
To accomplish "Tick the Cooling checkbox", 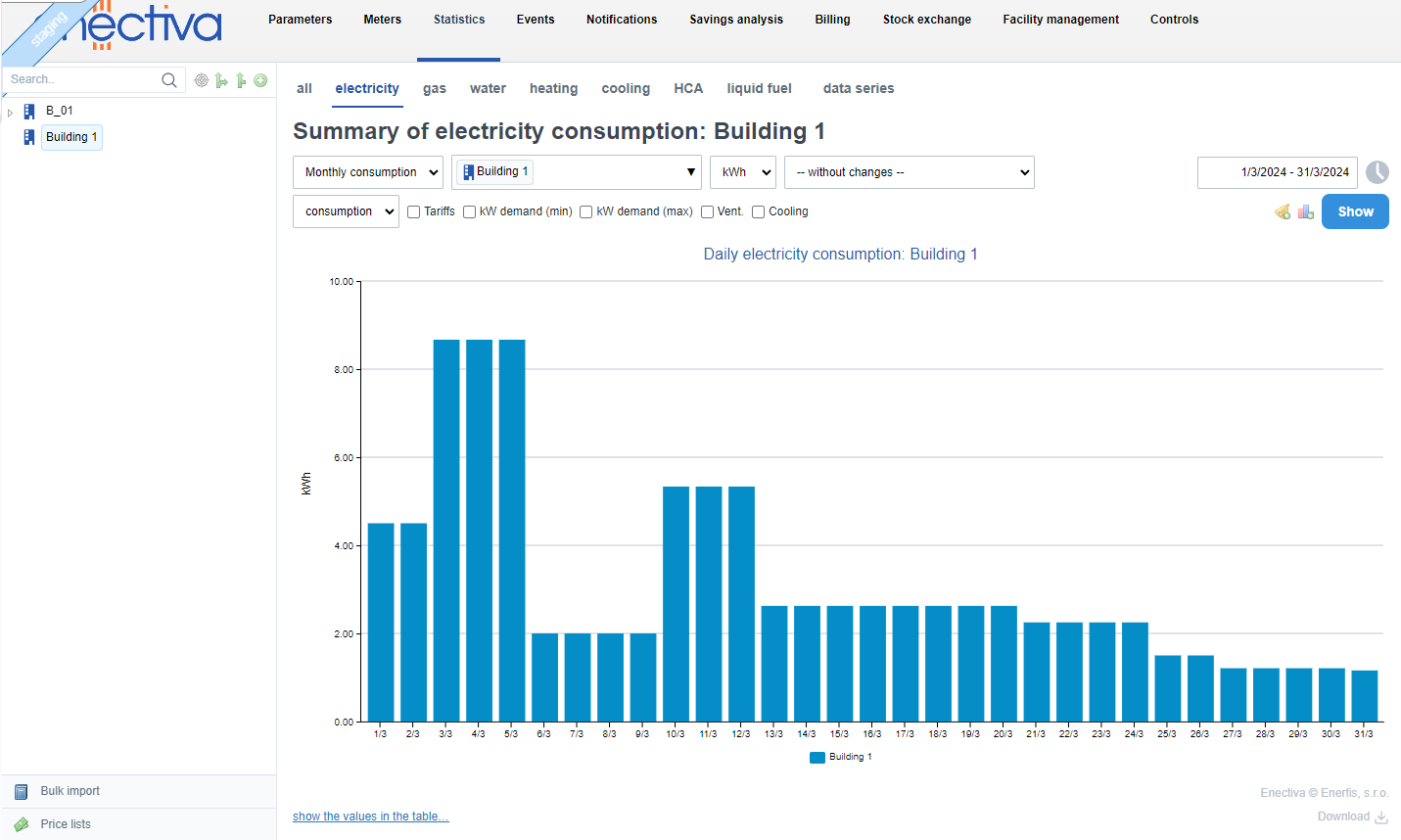I will (x=759, y=211).
